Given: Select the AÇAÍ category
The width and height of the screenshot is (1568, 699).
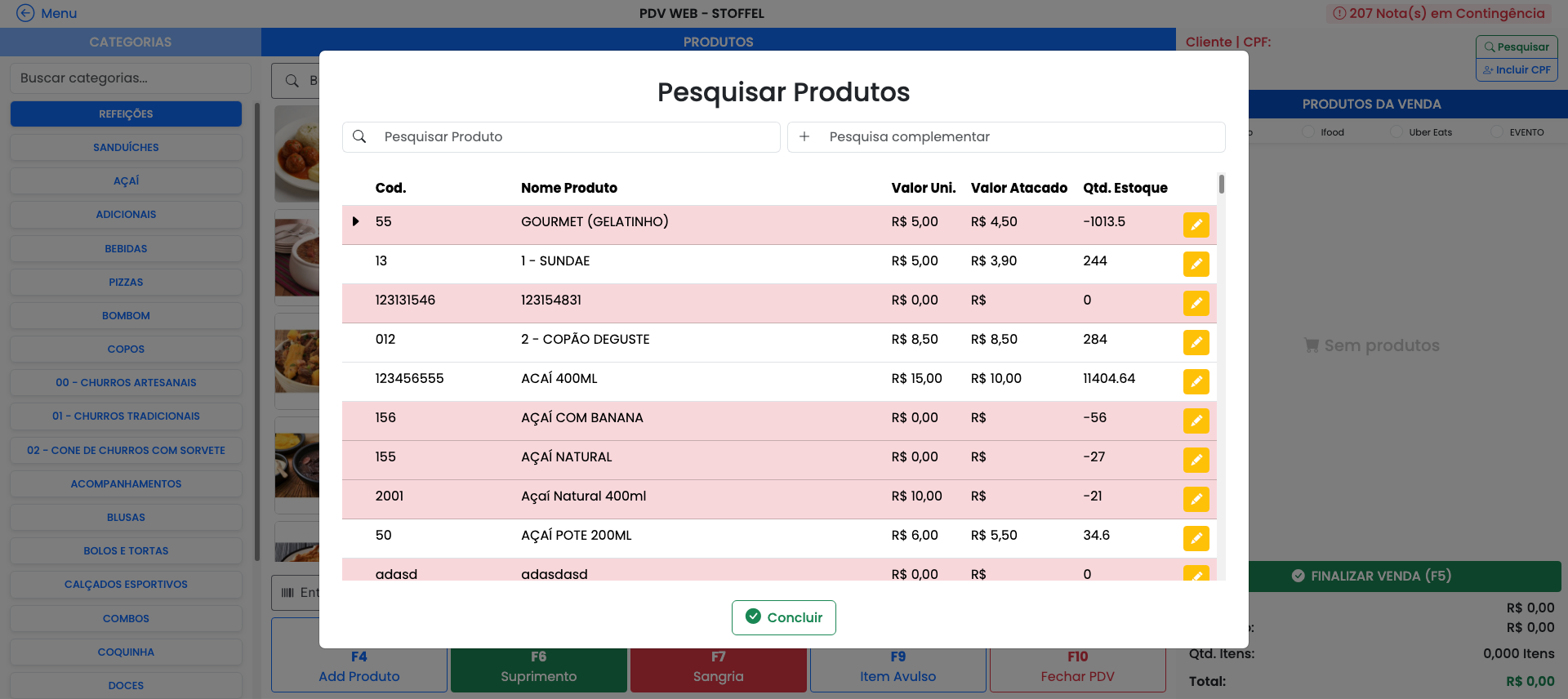Looking at the screenshot, I should [x=126, y=180].
